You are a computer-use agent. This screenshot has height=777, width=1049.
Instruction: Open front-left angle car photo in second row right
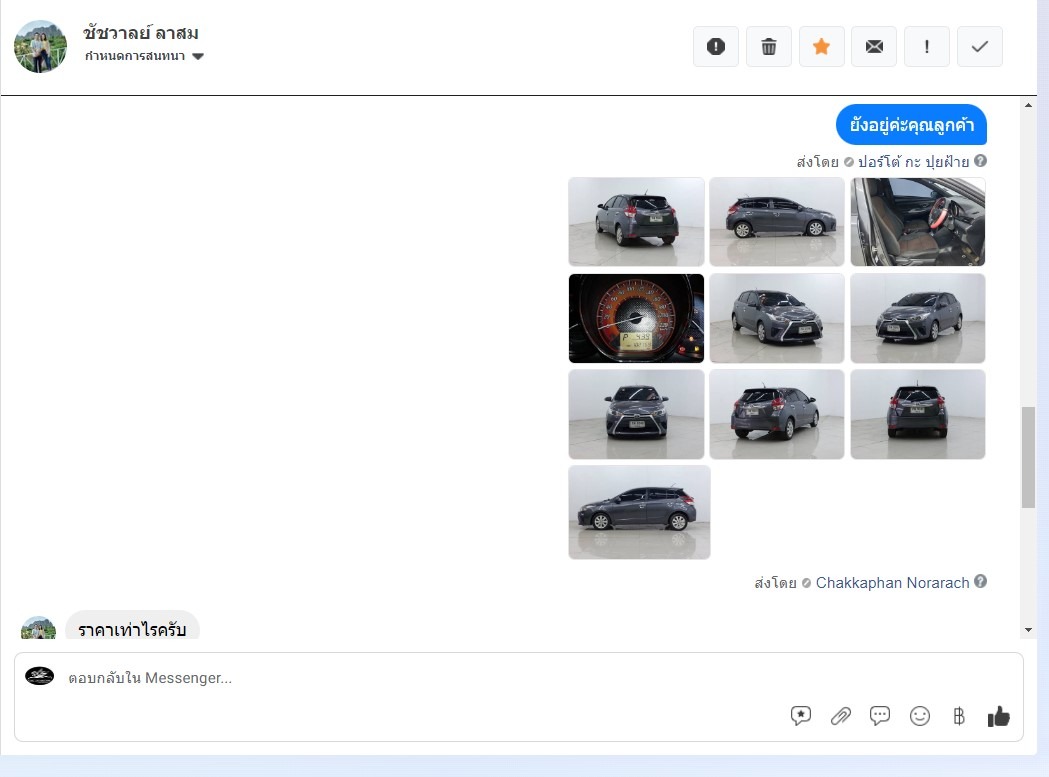(918, 318)
